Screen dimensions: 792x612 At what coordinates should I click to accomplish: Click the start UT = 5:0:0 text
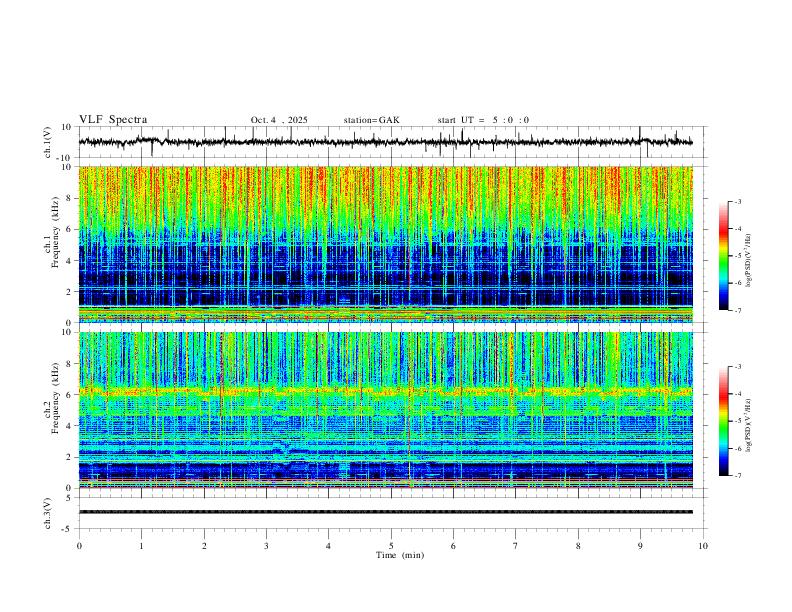[483, 120]
